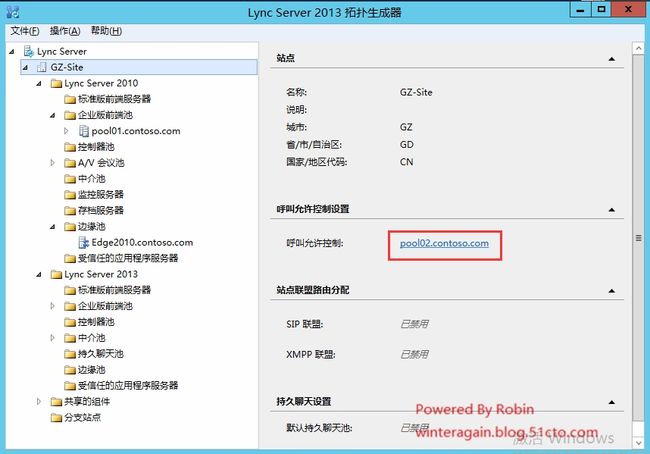Select 企业版前端池 under Lync Server 2010
Viewport: 650px width, 454px height.
coord(105,115)
